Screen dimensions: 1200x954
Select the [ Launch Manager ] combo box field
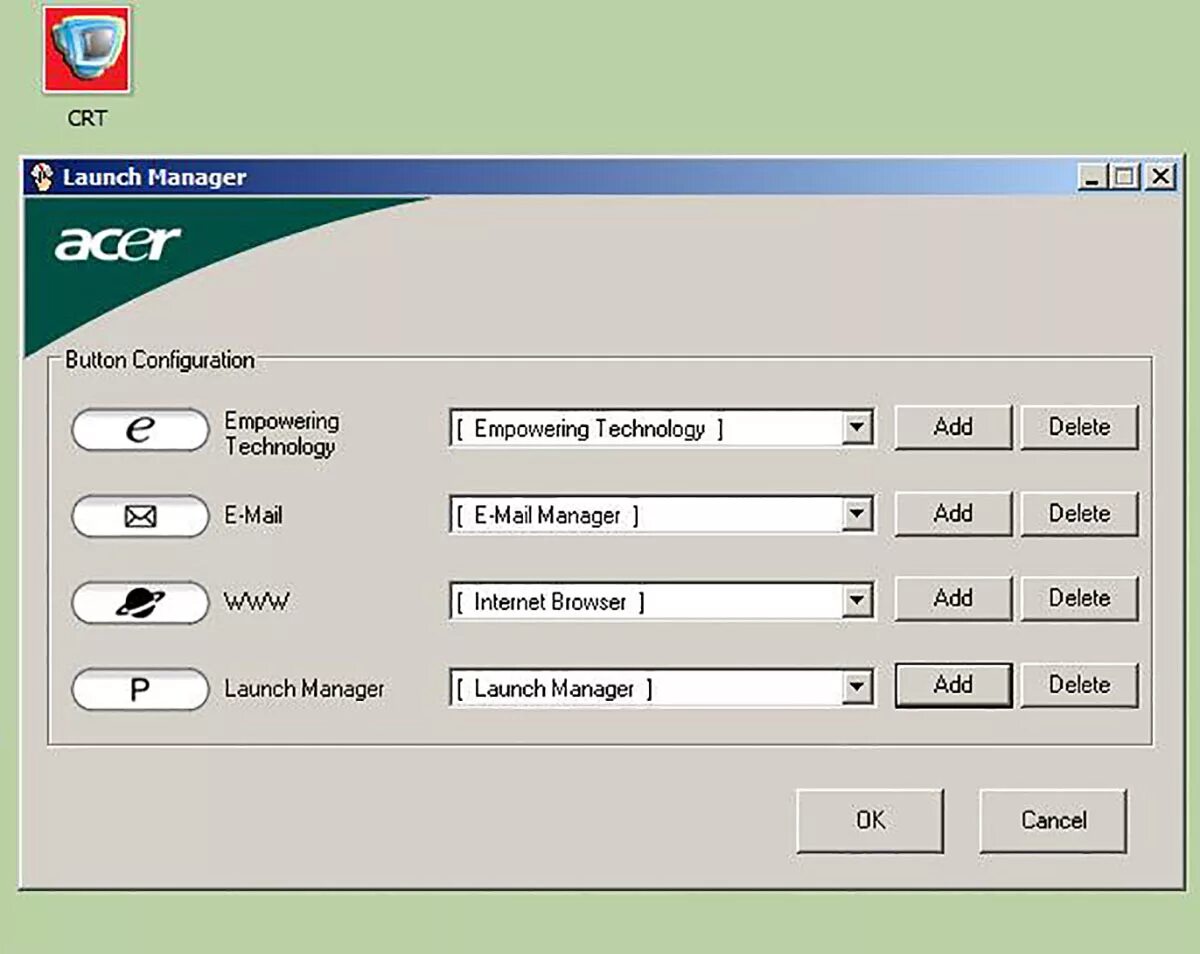pos(661,689)
